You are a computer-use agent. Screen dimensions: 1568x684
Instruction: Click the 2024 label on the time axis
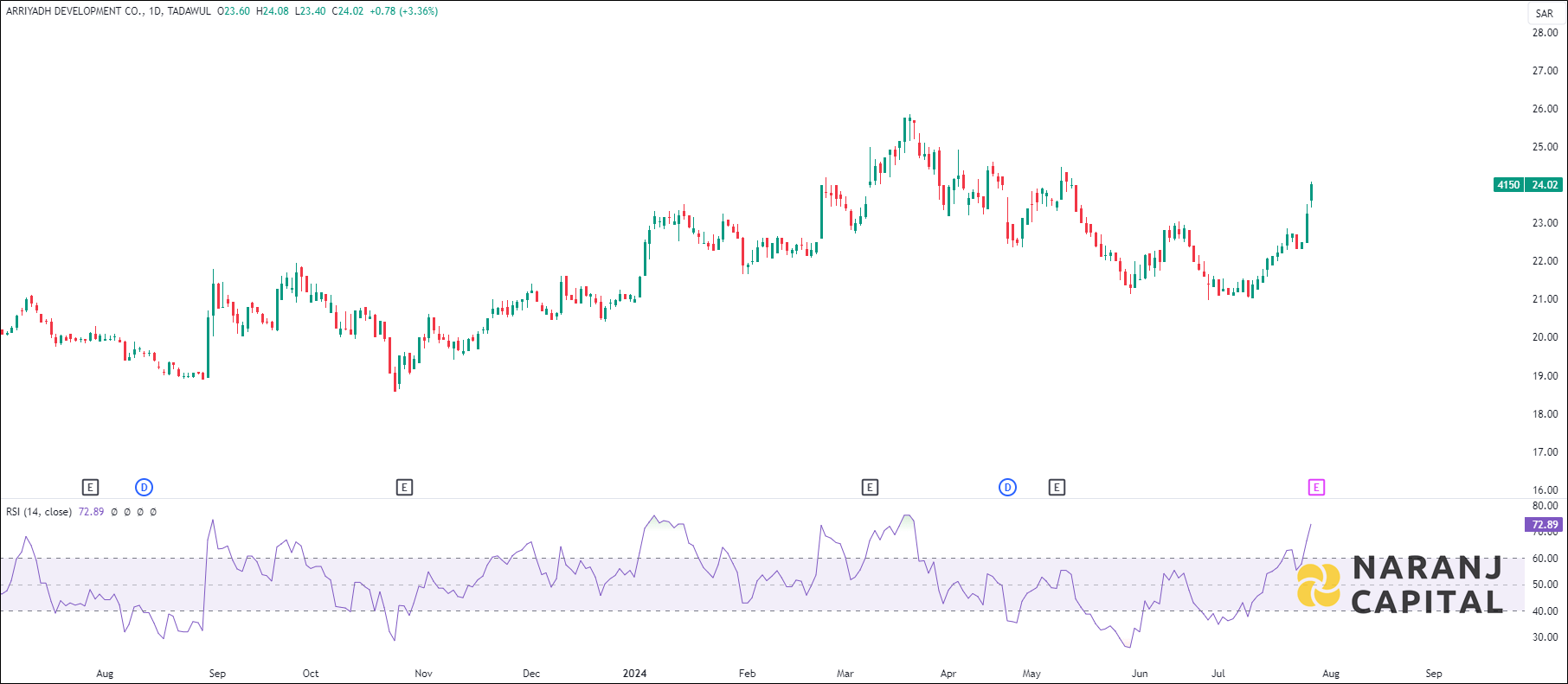pyautogui.click(x=635, y=674)
